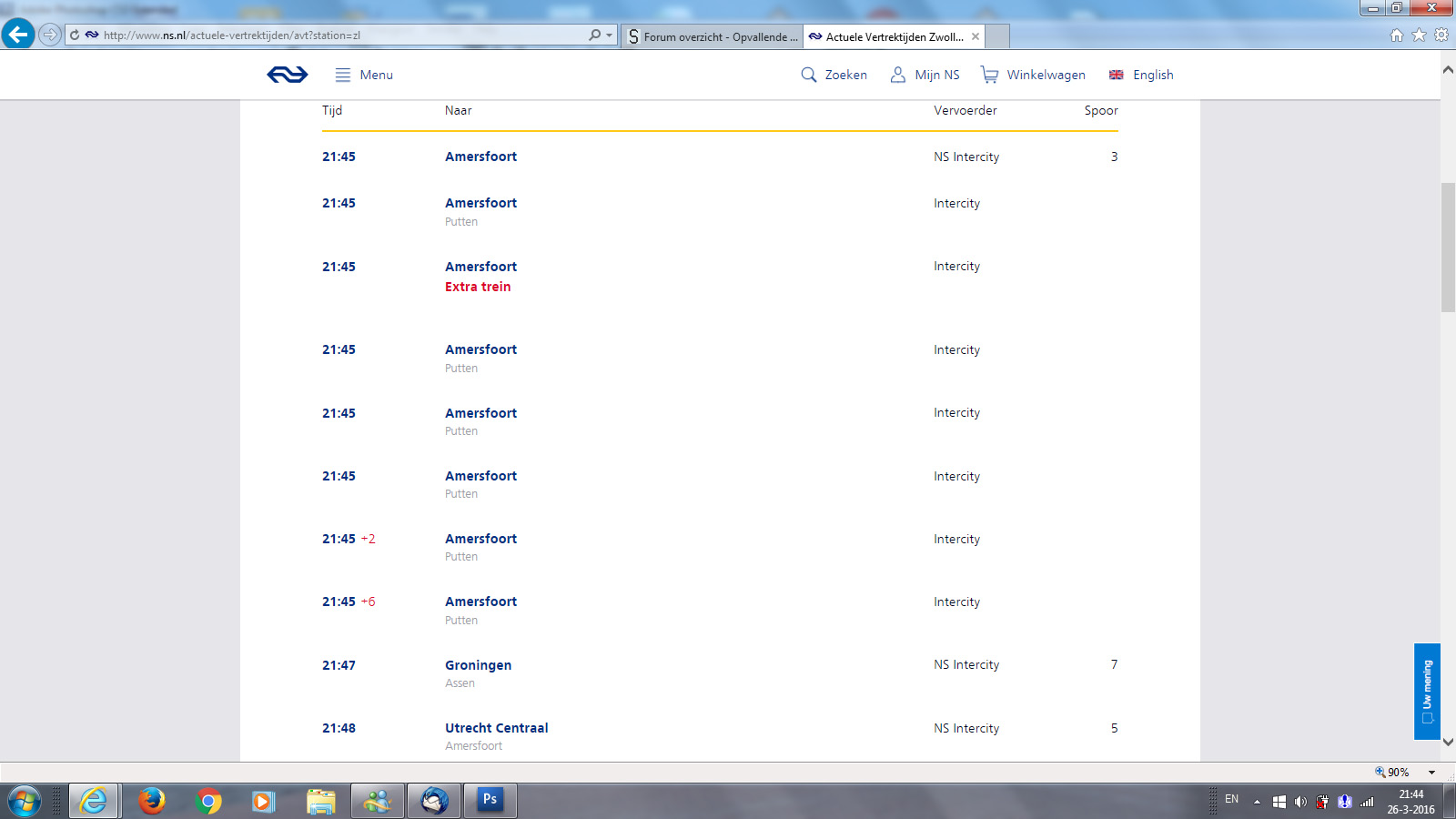Click the scrollbar up arrow

pos(1448,70)
